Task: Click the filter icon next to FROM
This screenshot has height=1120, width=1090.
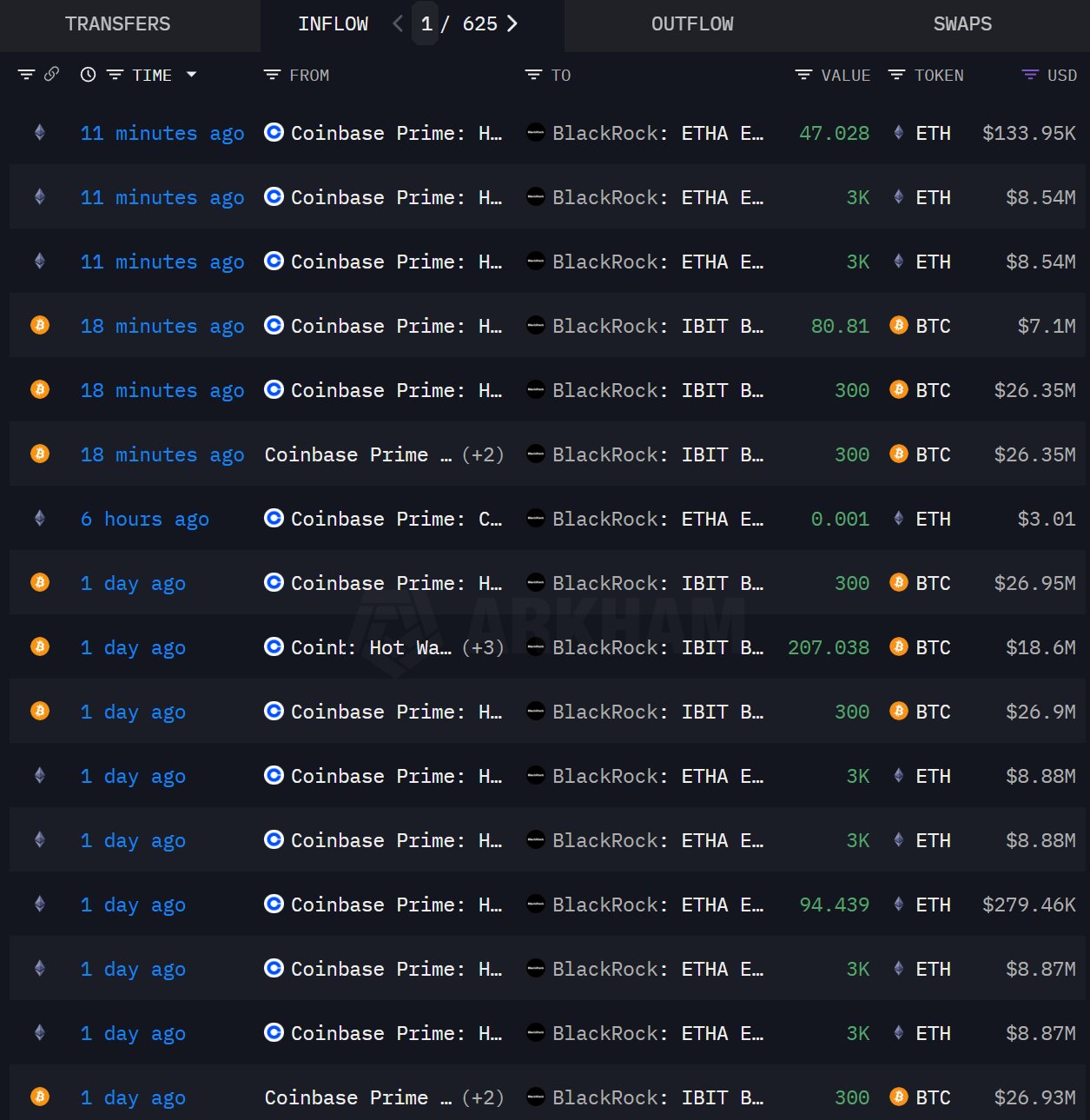Action: coord(272,76)
